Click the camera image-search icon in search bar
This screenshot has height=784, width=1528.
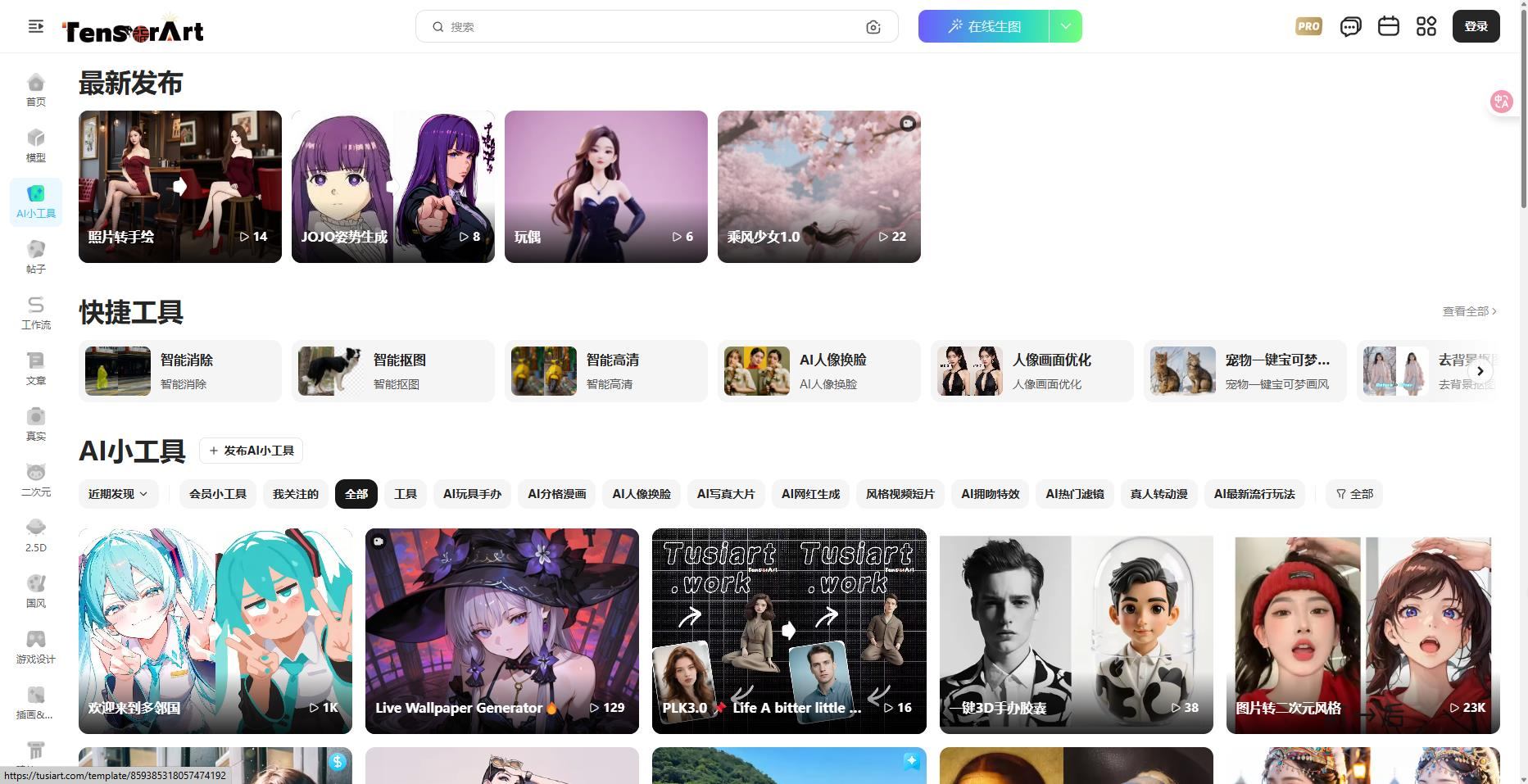873,27
